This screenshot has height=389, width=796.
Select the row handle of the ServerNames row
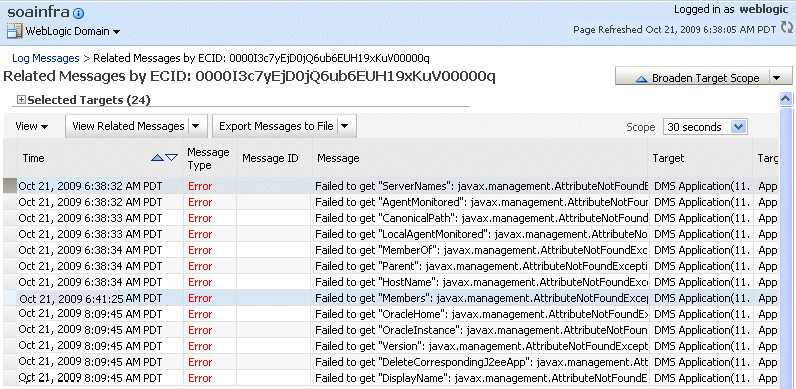coord(10,186)
